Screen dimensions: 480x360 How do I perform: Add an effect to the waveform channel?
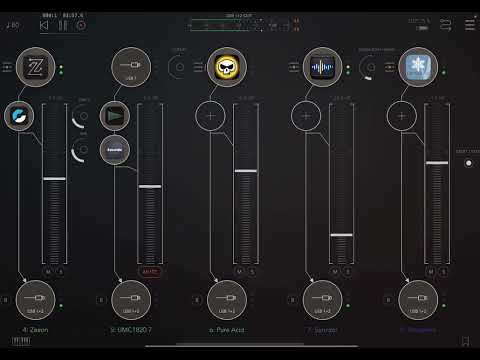306,116
